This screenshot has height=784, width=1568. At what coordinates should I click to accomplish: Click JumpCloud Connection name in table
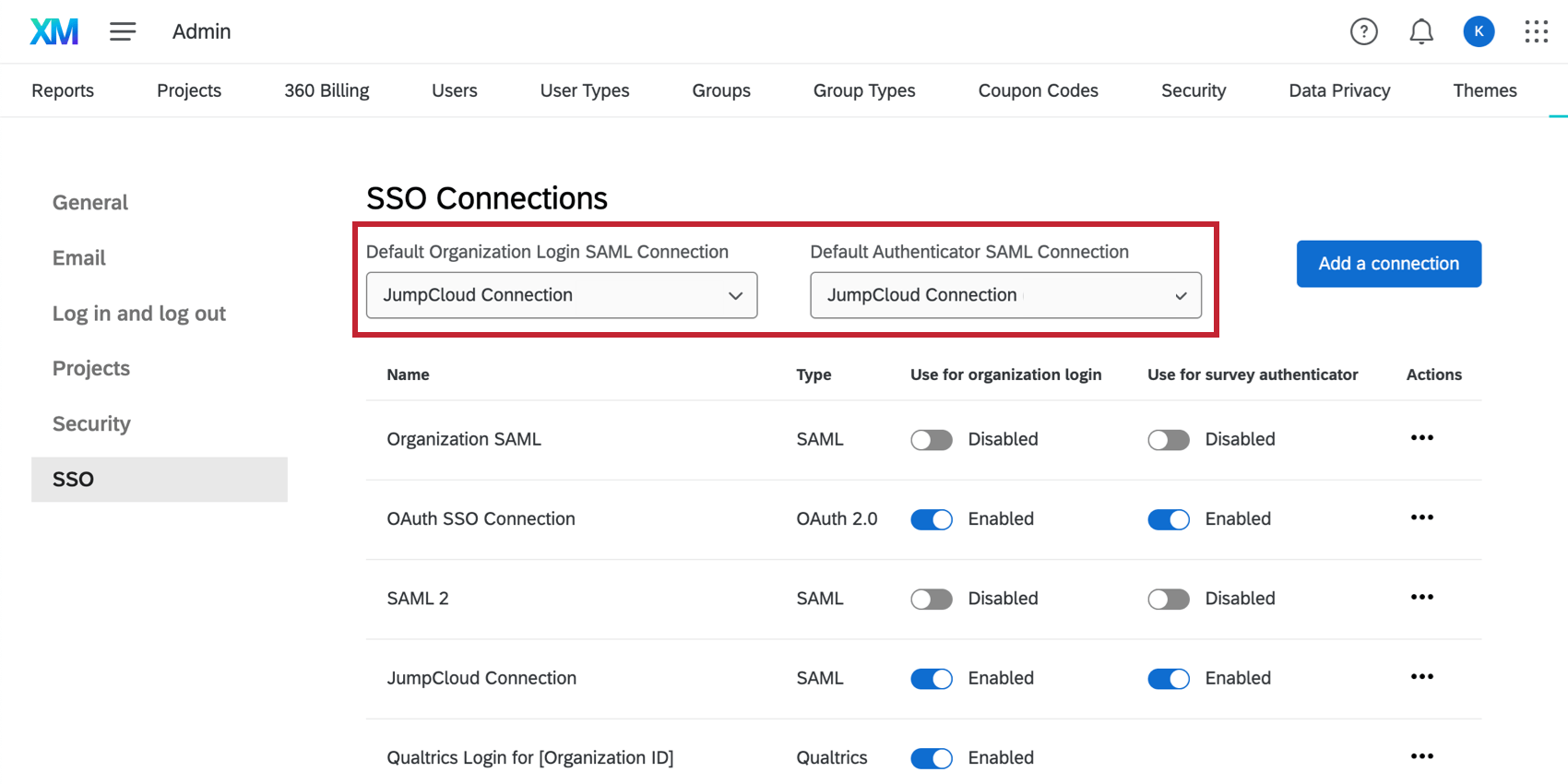(481, 679)
